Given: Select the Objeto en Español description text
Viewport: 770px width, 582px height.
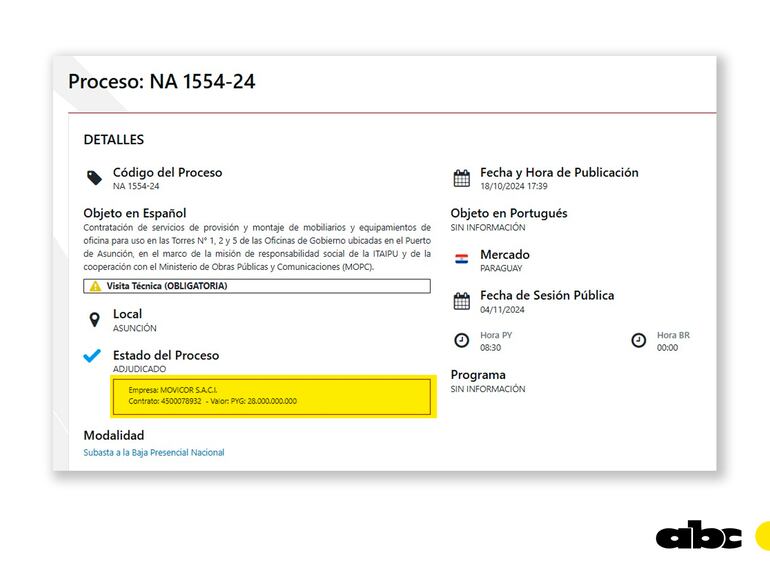Looking at the screenshot, I should [x=257, y=247].
